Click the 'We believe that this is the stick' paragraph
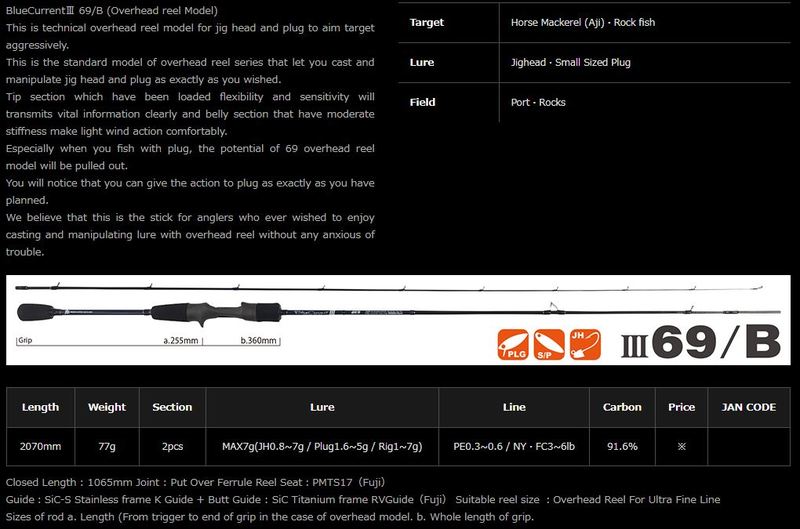The height and width of the screenshot is (529, 800). point(190,235)
